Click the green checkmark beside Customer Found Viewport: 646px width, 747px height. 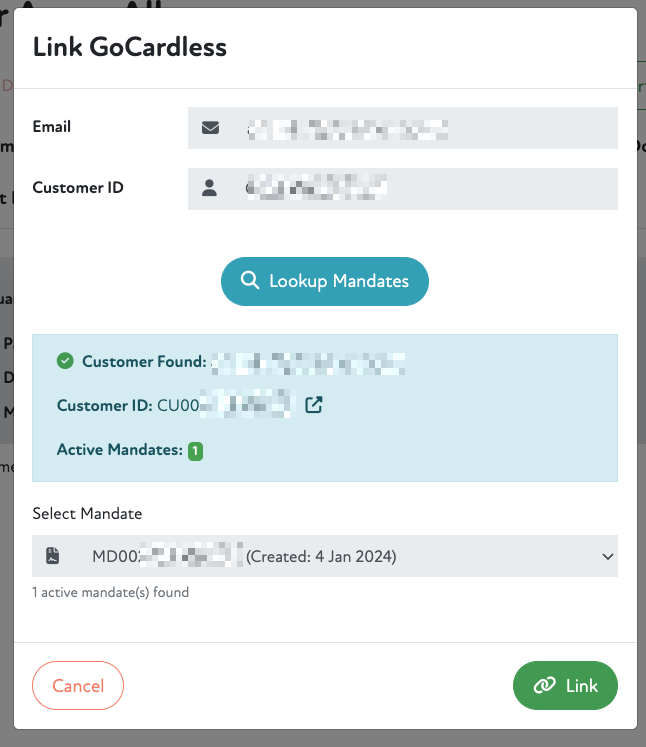[65, 361]
